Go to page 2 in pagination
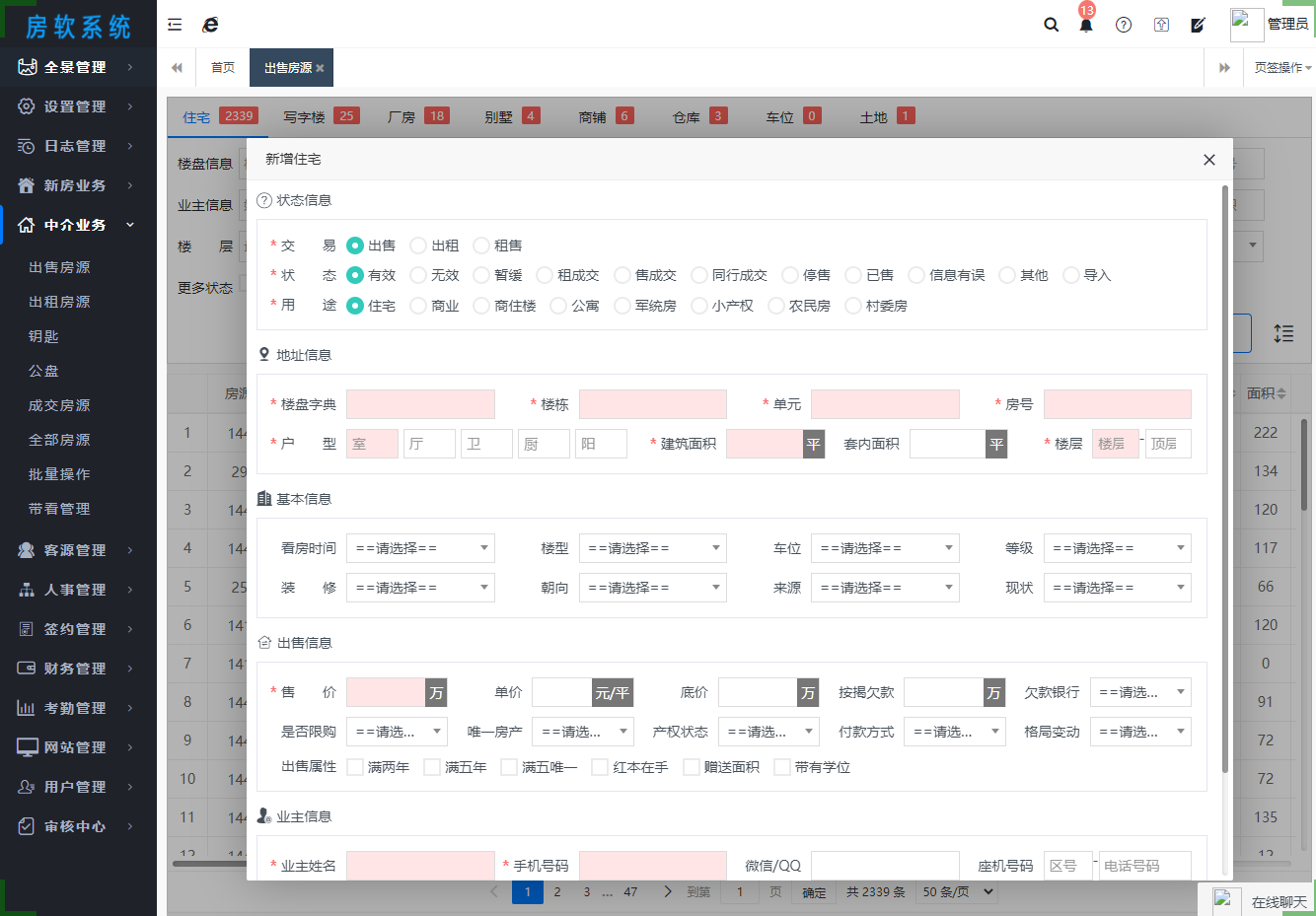 click(557, 892)
